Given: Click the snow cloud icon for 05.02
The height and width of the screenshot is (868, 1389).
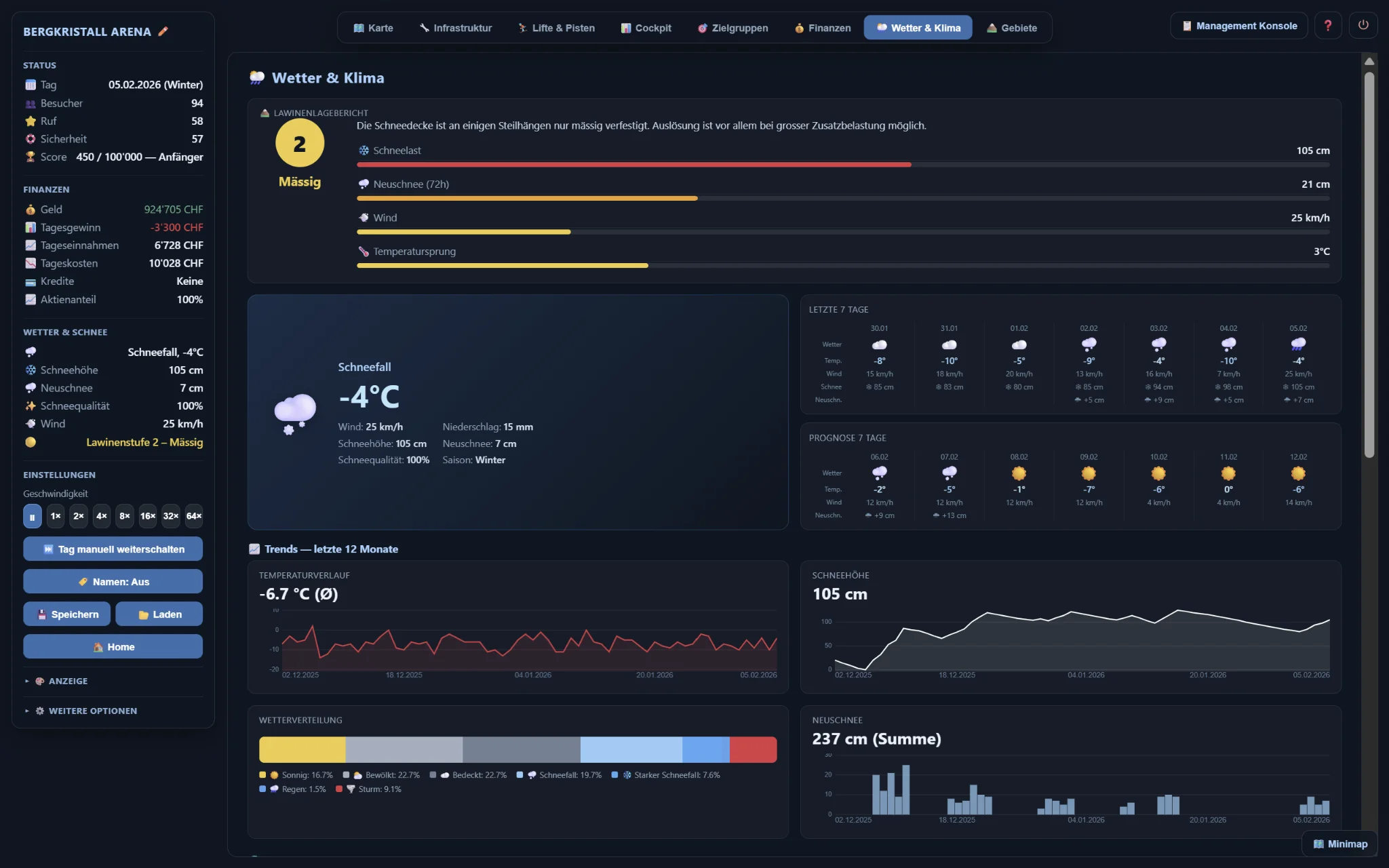Looking at the screenshot, I should (1298, 344).
